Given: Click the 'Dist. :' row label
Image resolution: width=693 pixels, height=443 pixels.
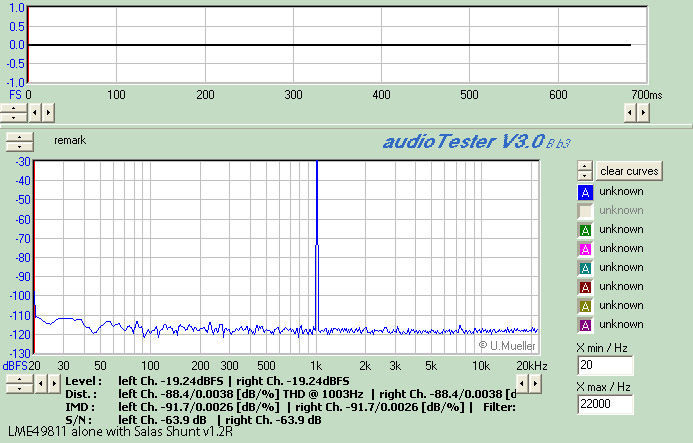Looking at the screenshot, I should coord(81,394).
